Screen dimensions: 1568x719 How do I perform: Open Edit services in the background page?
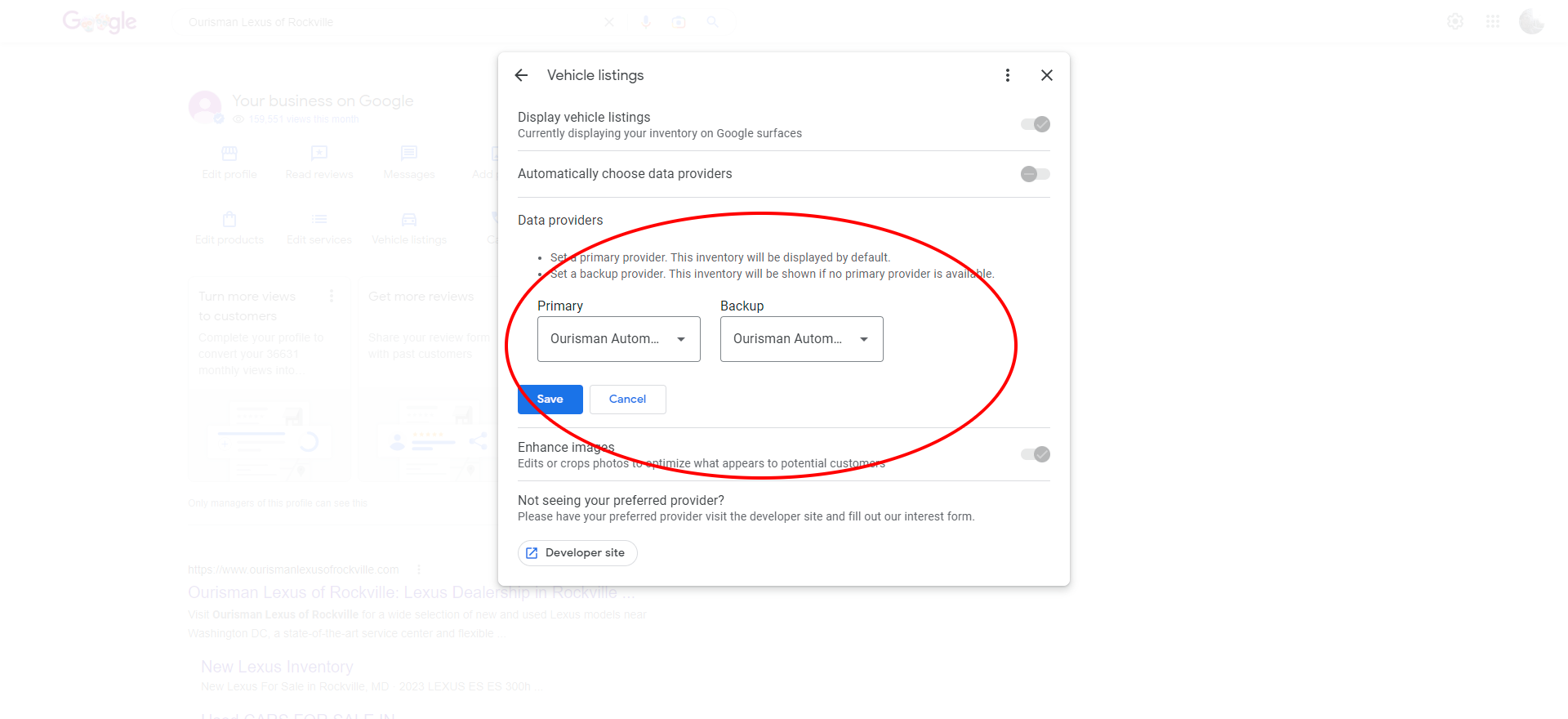(x=319, y=229)
